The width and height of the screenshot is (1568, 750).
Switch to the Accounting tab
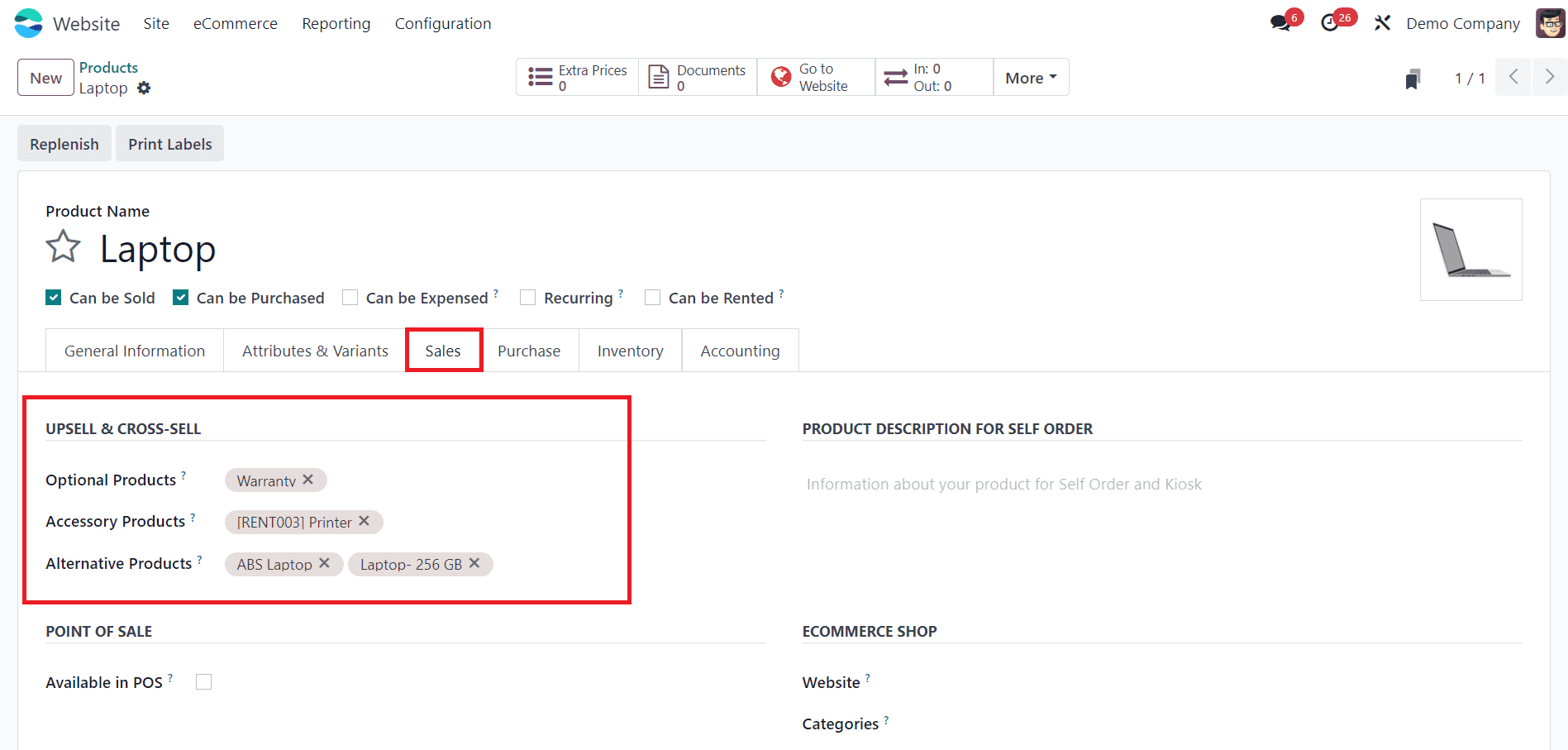tap(740, 351)
